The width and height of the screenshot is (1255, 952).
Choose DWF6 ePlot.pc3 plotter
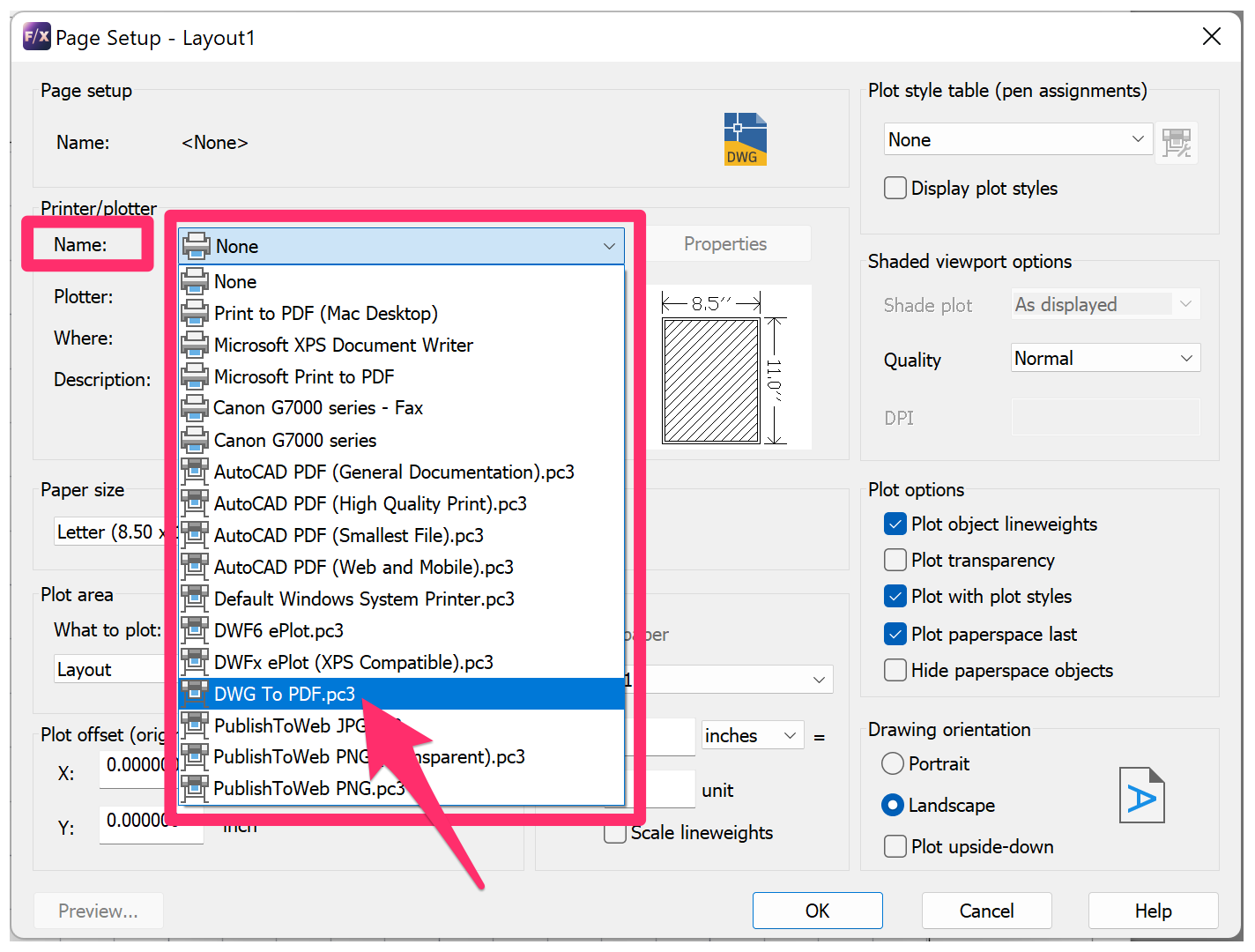402,631
